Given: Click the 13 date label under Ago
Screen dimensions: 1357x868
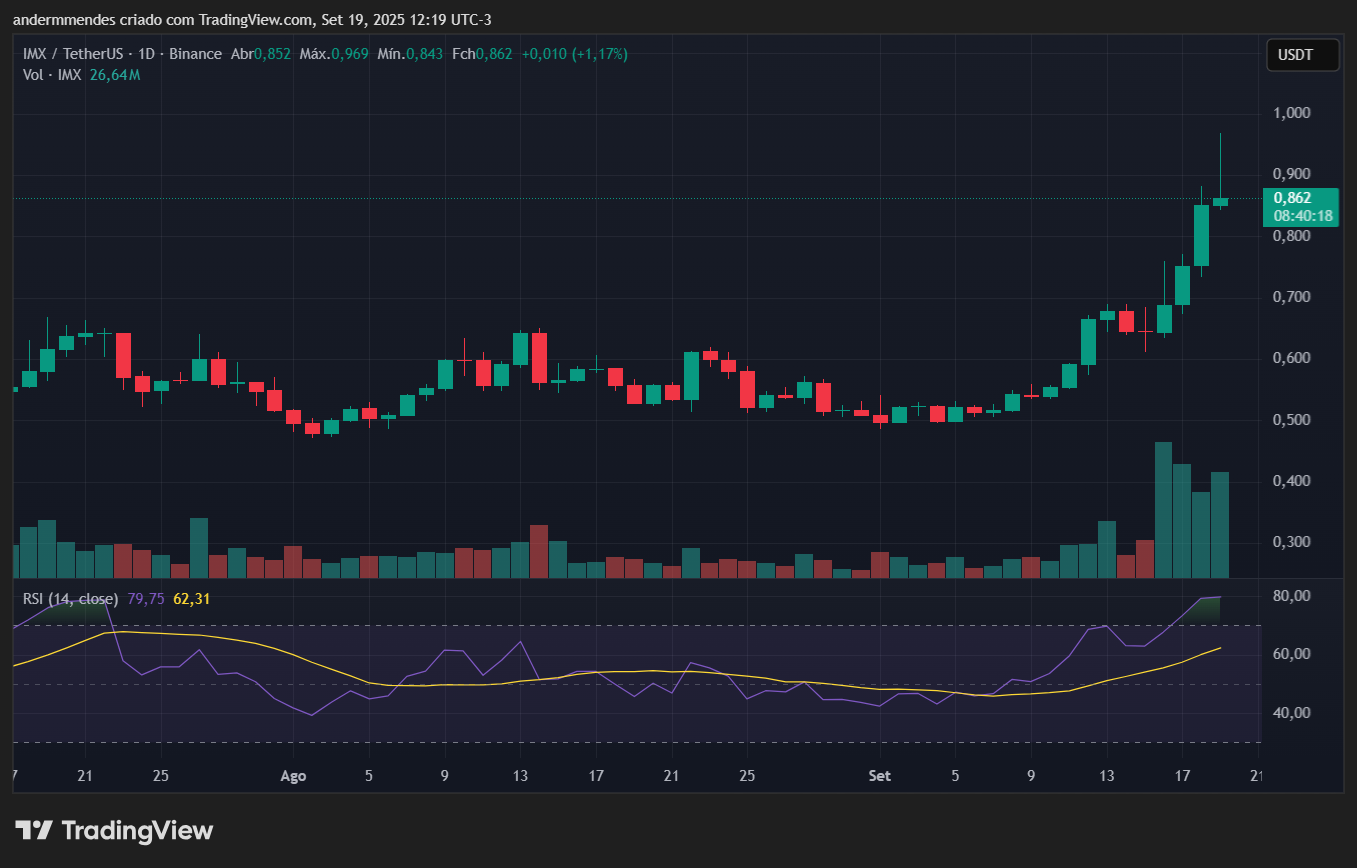Looking at the screenshot, I should point(519,776).
